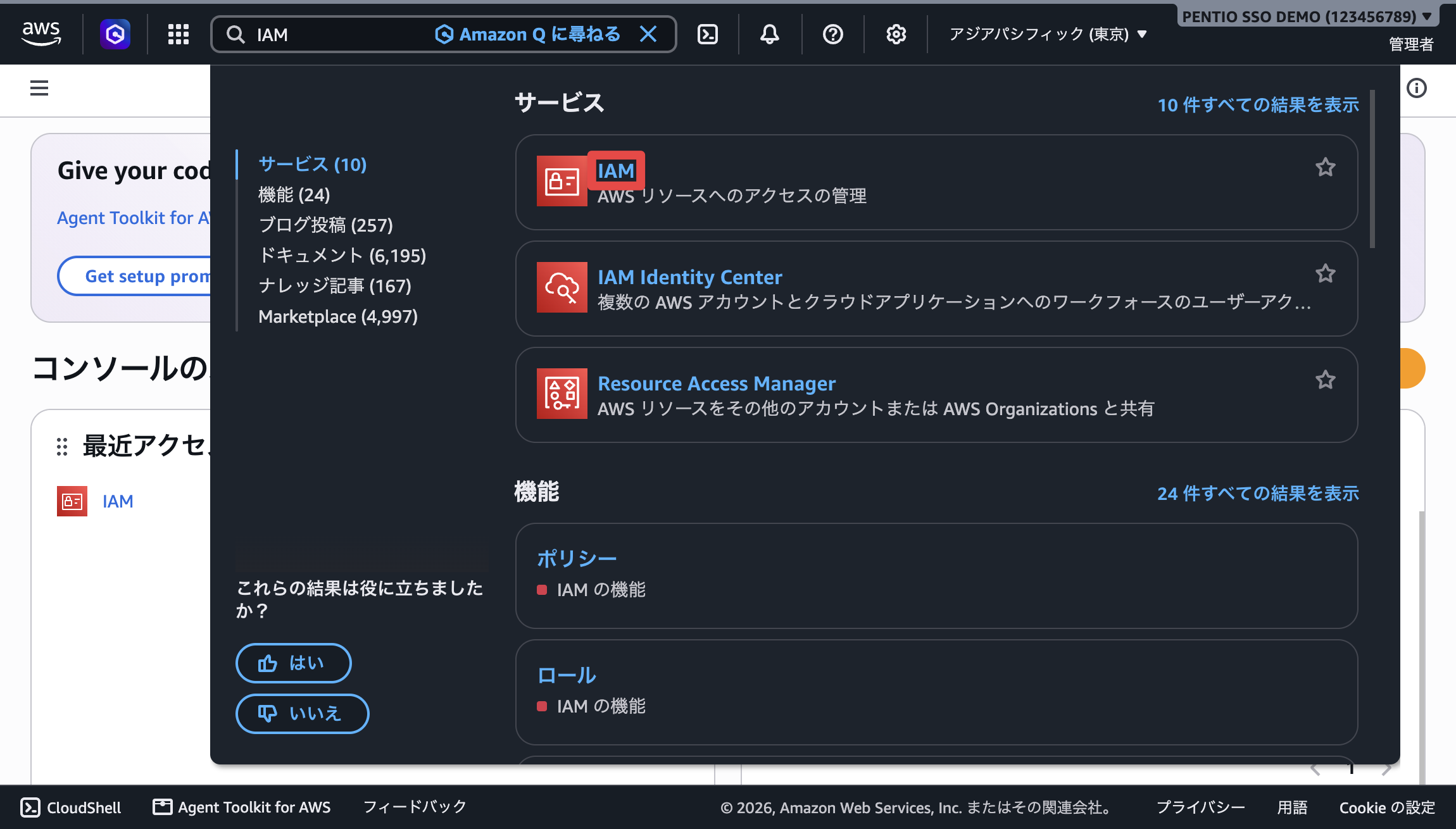Select the 機能 (24) filter
The image size is (1456, 829).
(294, 195)
